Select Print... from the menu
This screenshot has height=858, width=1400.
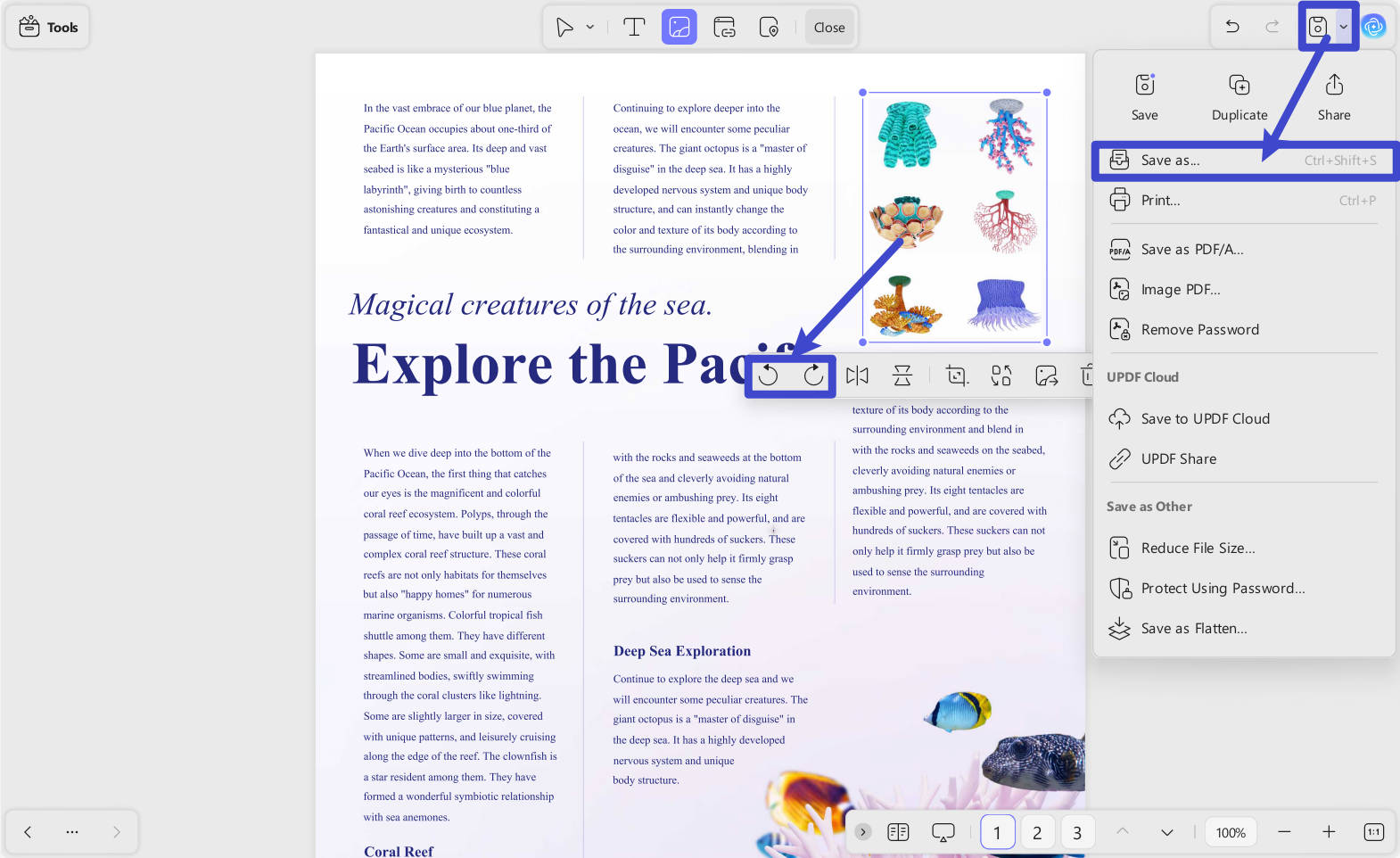point(1245,201)
